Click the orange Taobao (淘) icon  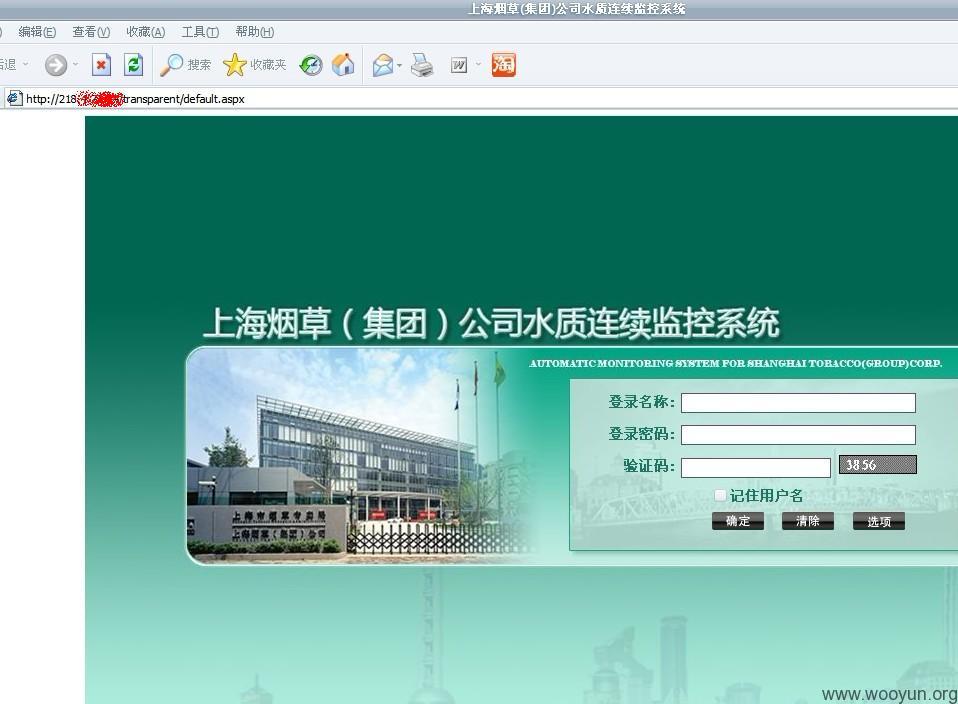[x=503, y=65]
